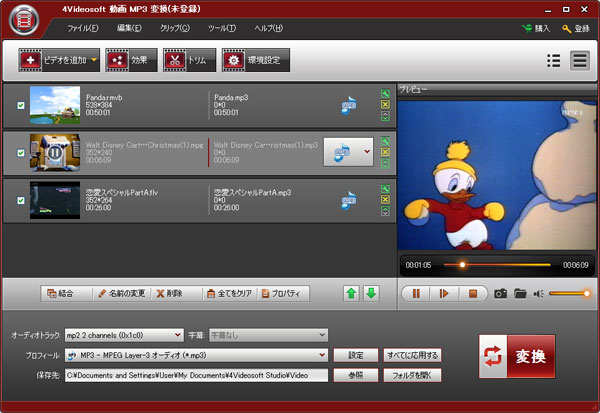The width and height of the screenshot is (600, 413).
Task: Select the Walt Disney Christmas thumbnail
Action: point(55,152)
